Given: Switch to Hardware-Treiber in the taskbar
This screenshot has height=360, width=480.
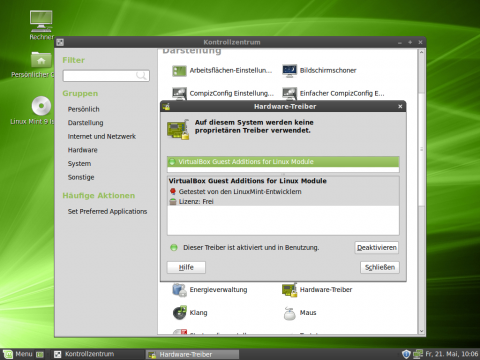Looking at the screenshot, I should click(x=192, y=355).
